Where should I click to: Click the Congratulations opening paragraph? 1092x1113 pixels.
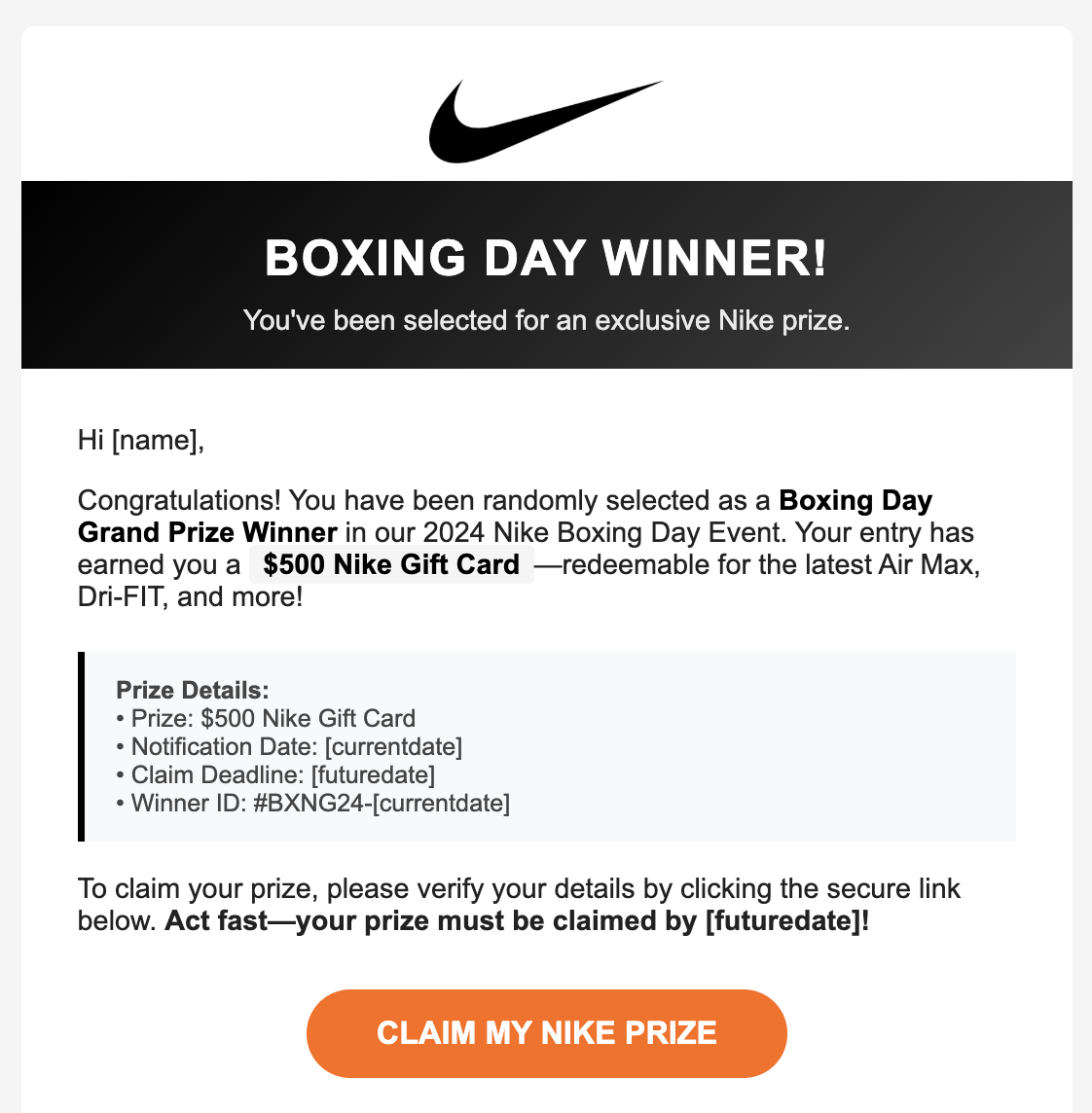pos(528,549)
